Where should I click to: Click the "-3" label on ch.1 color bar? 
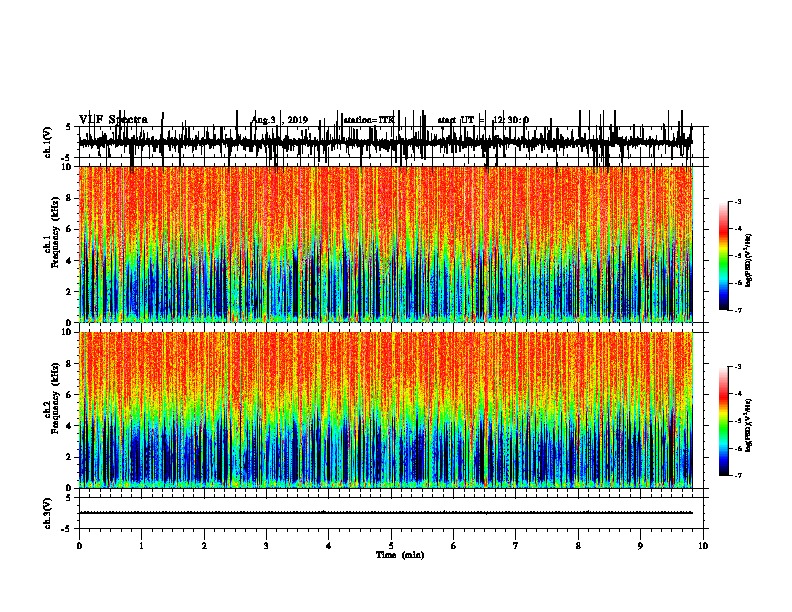point(738,202)
